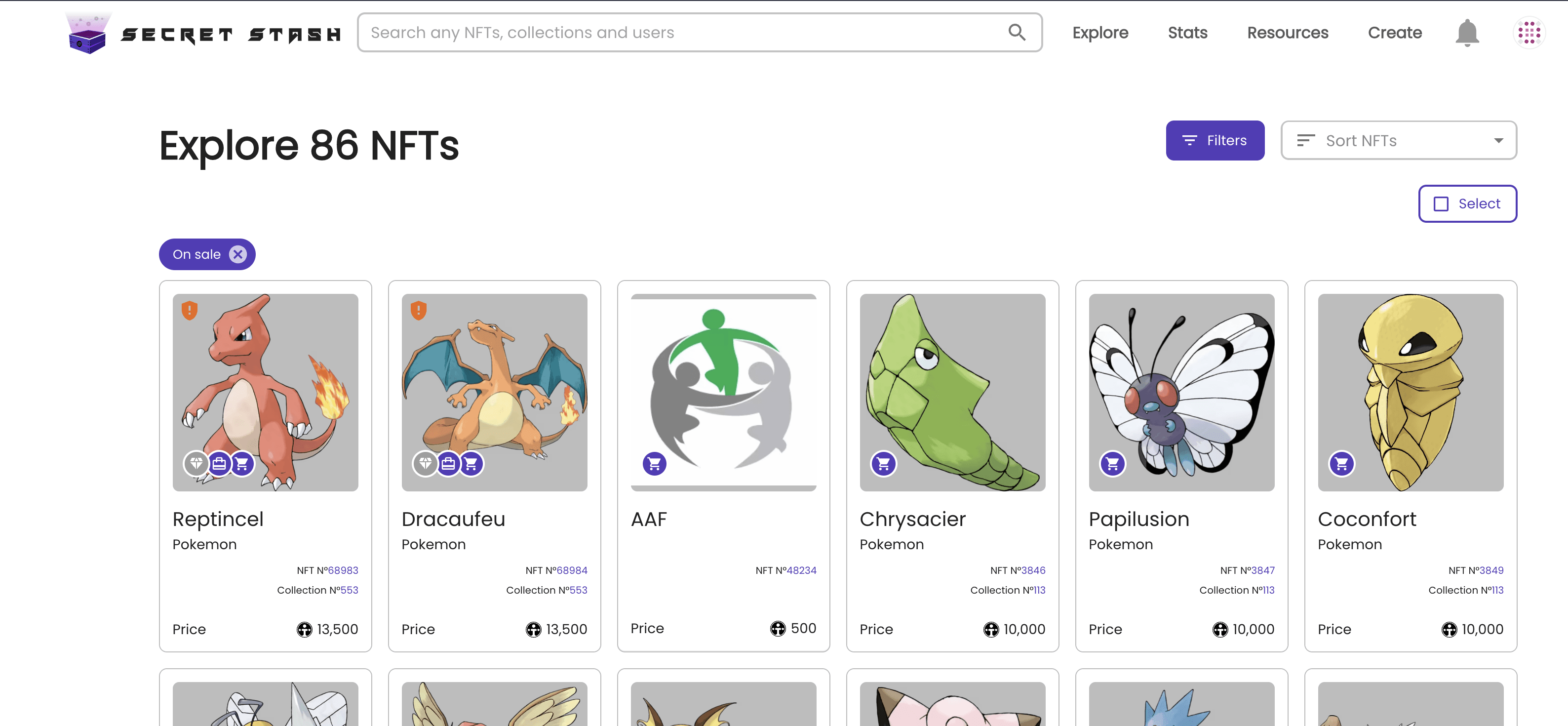Click the briefcase icon on Dracaufeu card
The image size is (1568, 726).
tap(448, 464)
